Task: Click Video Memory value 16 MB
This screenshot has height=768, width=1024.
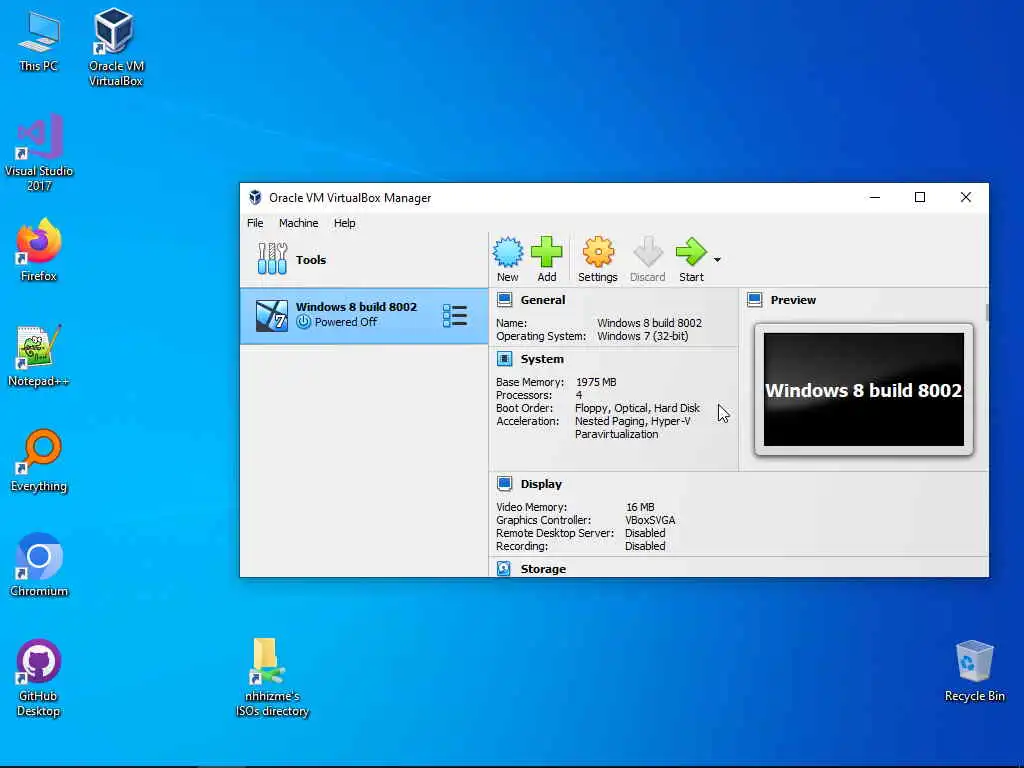Action: click(x=640, y=507)
